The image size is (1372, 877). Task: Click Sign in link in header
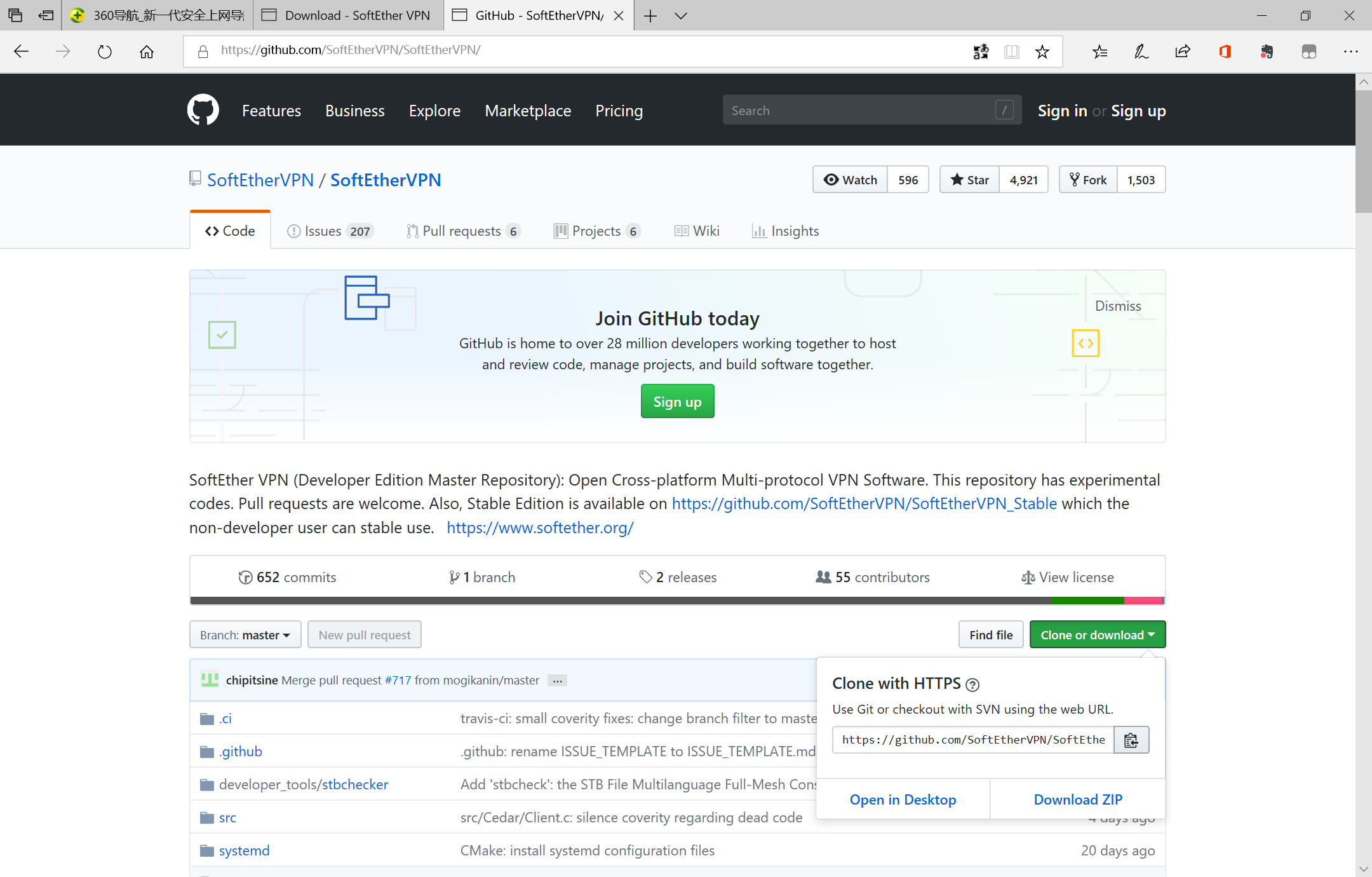pos(1062,111)
